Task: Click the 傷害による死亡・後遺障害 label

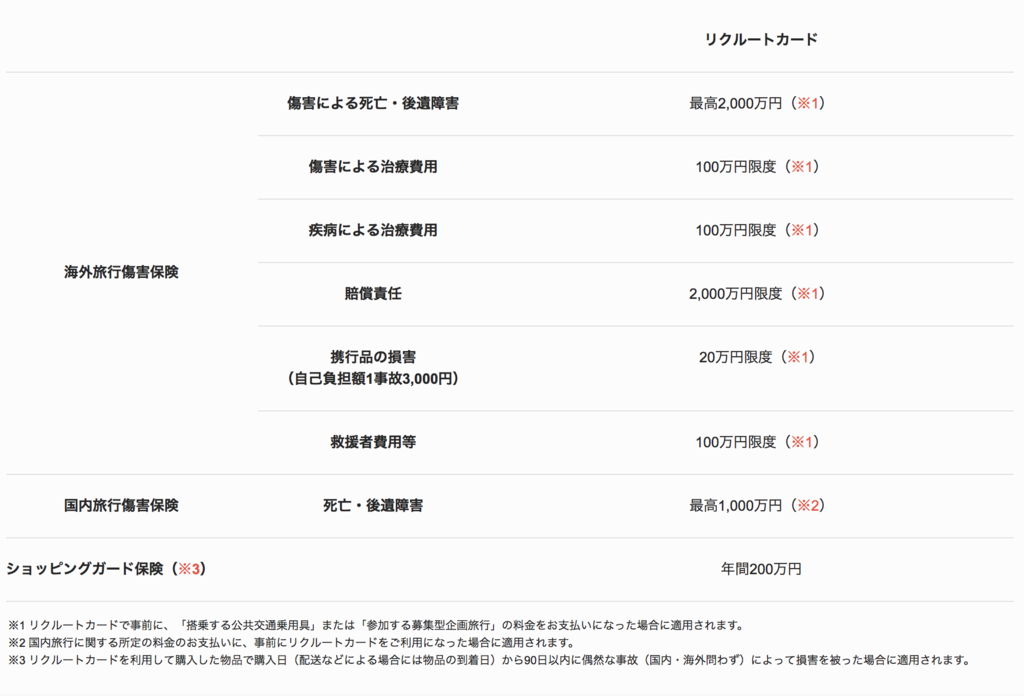Action: click(373, 103)
